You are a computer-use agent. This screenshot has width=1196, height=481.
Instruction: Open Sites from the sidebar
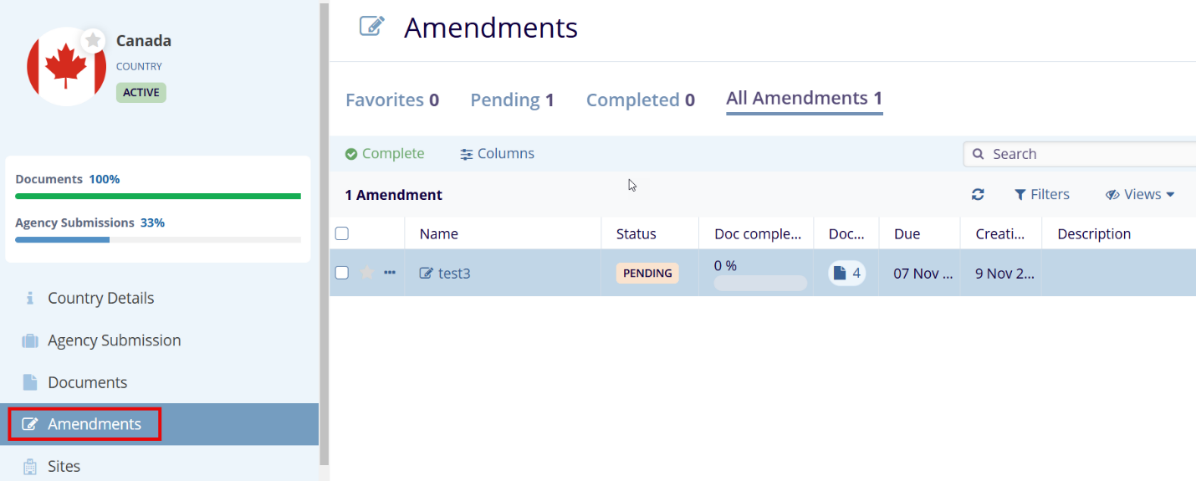click(x=63, y=466)
